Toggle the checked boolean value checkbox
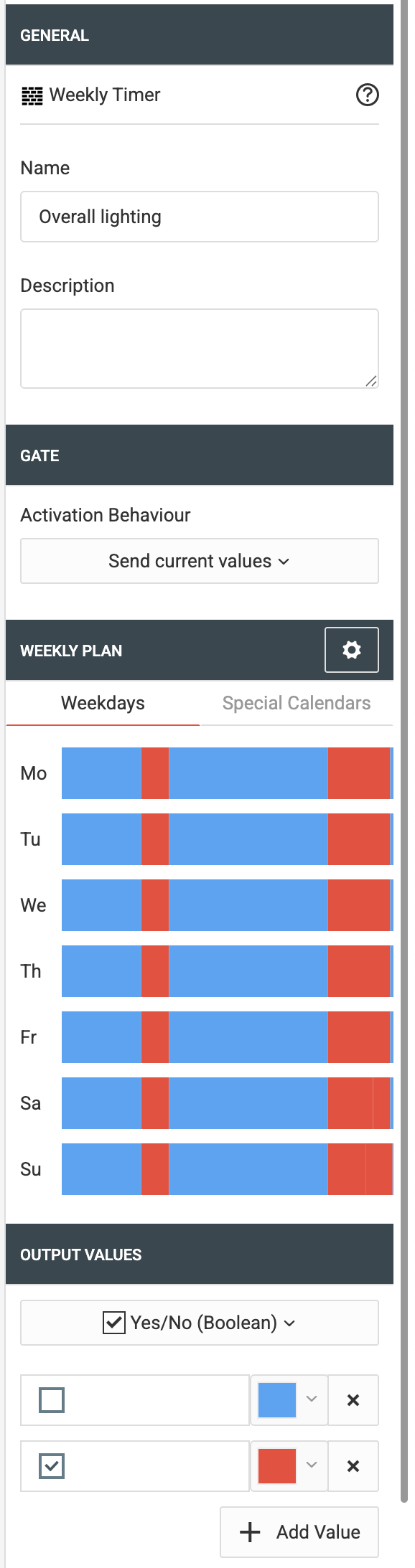Viewport: 415px width, 1568px height. tap(52, 1465)
